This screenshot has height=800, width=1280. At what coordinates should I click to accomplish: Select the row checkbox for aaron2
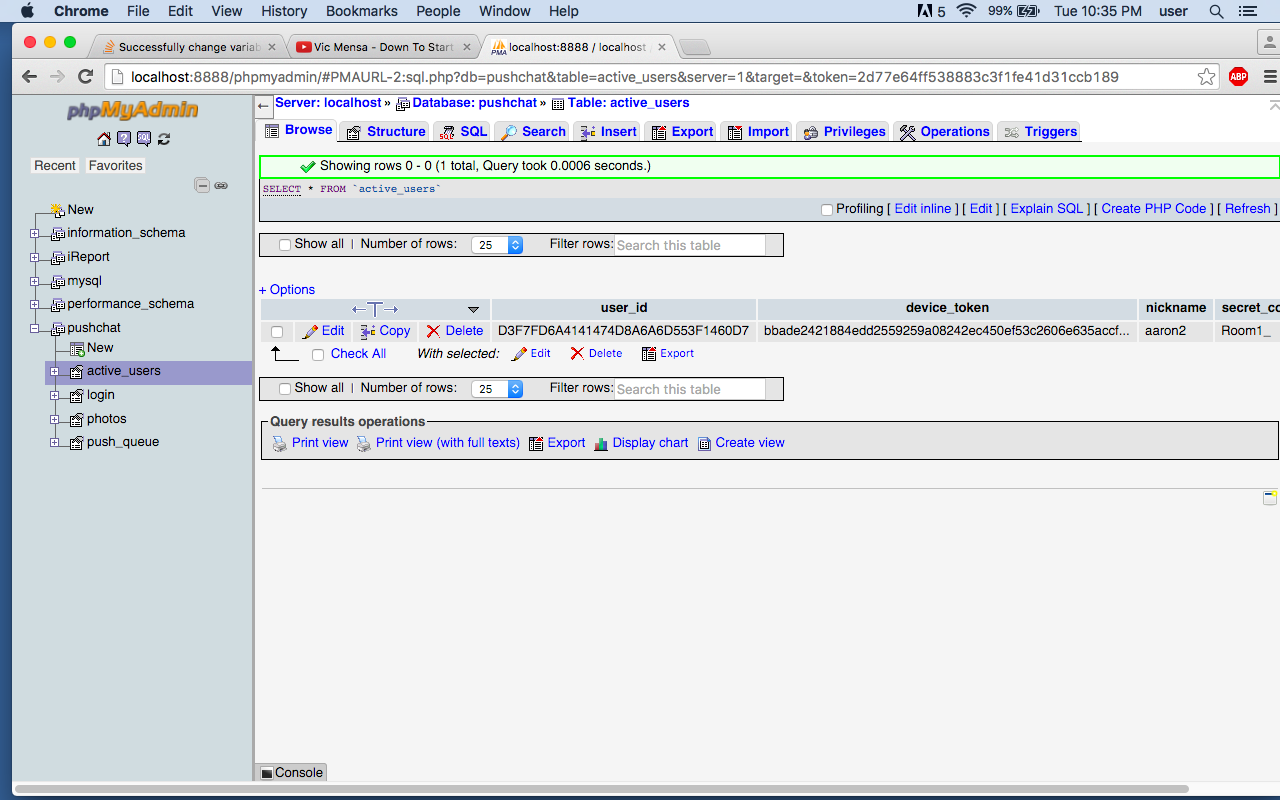pos(277,332)
